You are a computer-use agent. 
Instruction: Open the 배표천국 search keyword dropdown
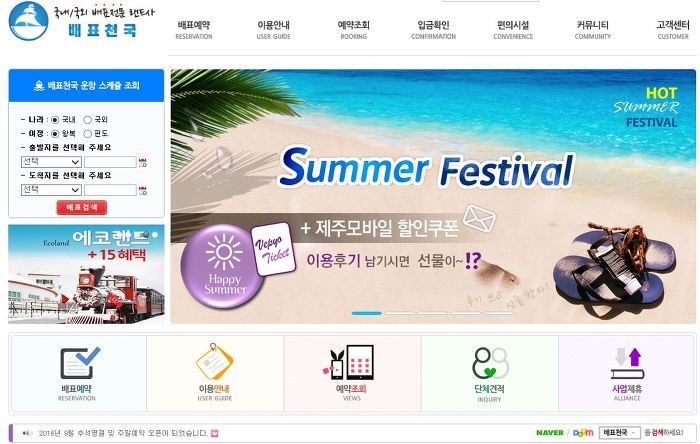pyautogui.click(x=619, y=432)
